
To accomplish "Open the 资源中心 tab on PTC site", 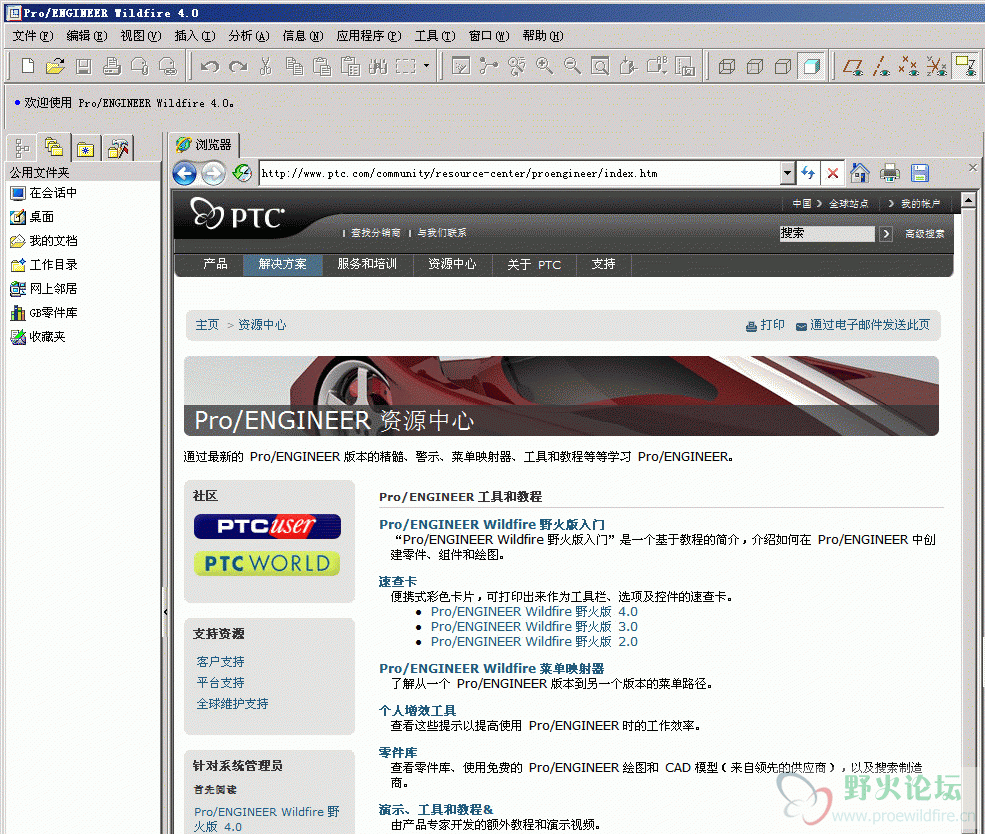I will click(452, 264).
